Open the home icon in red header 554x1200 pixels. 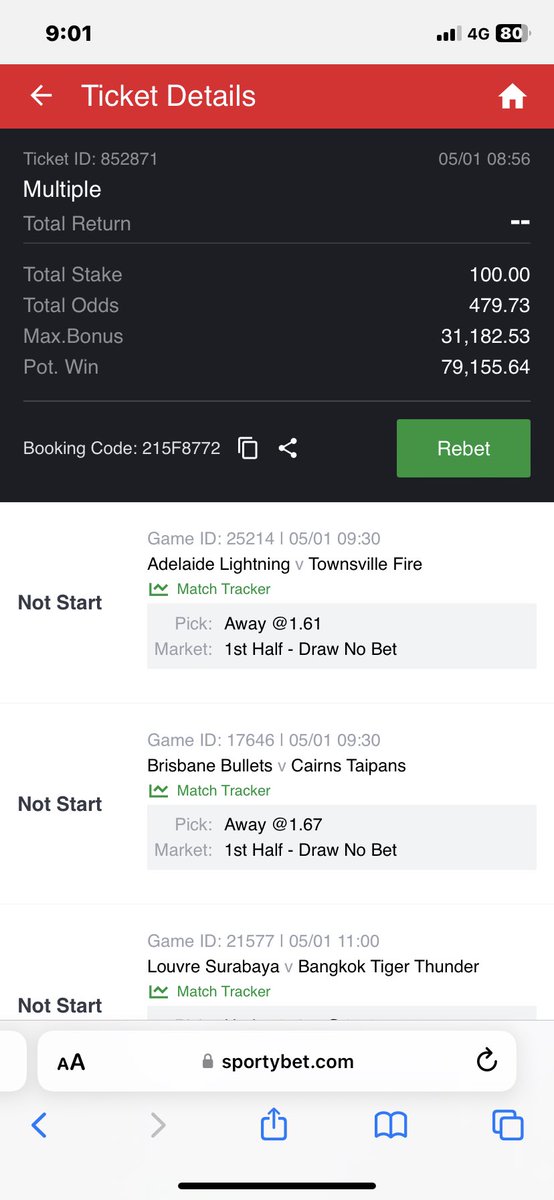pos(512,96)
